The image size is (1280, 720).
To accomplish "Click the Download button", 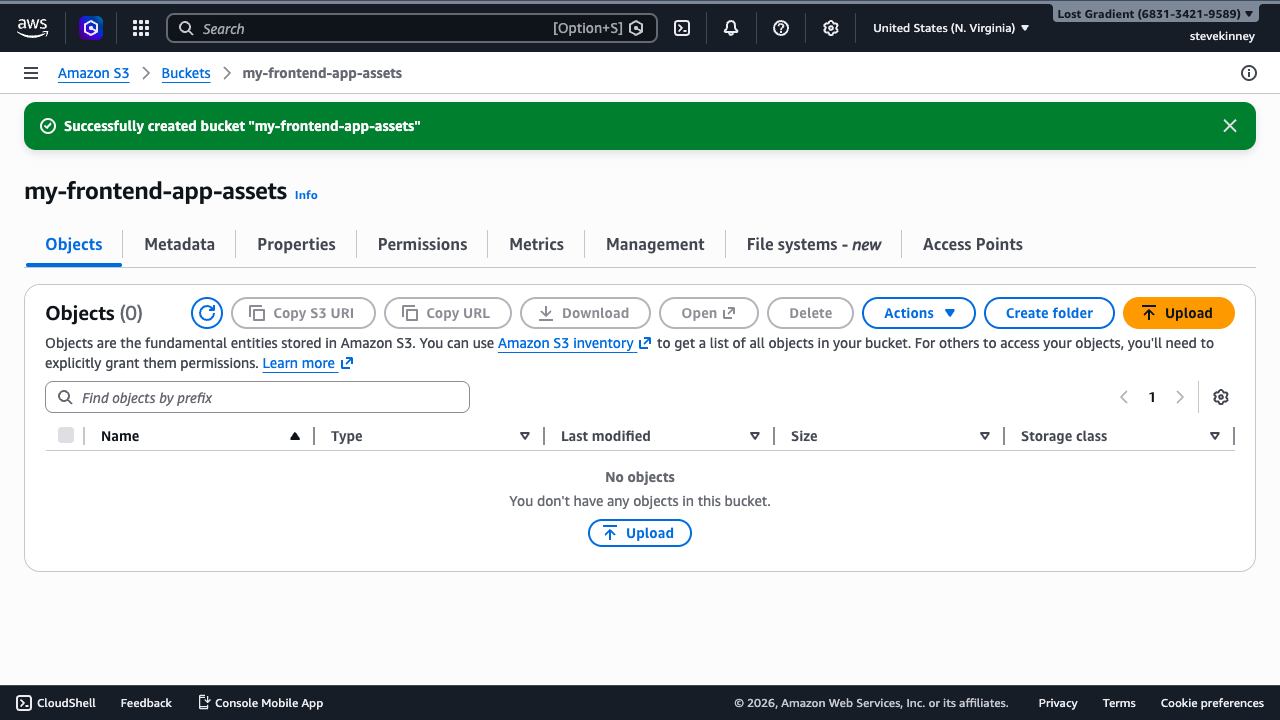I will (585, 313).
